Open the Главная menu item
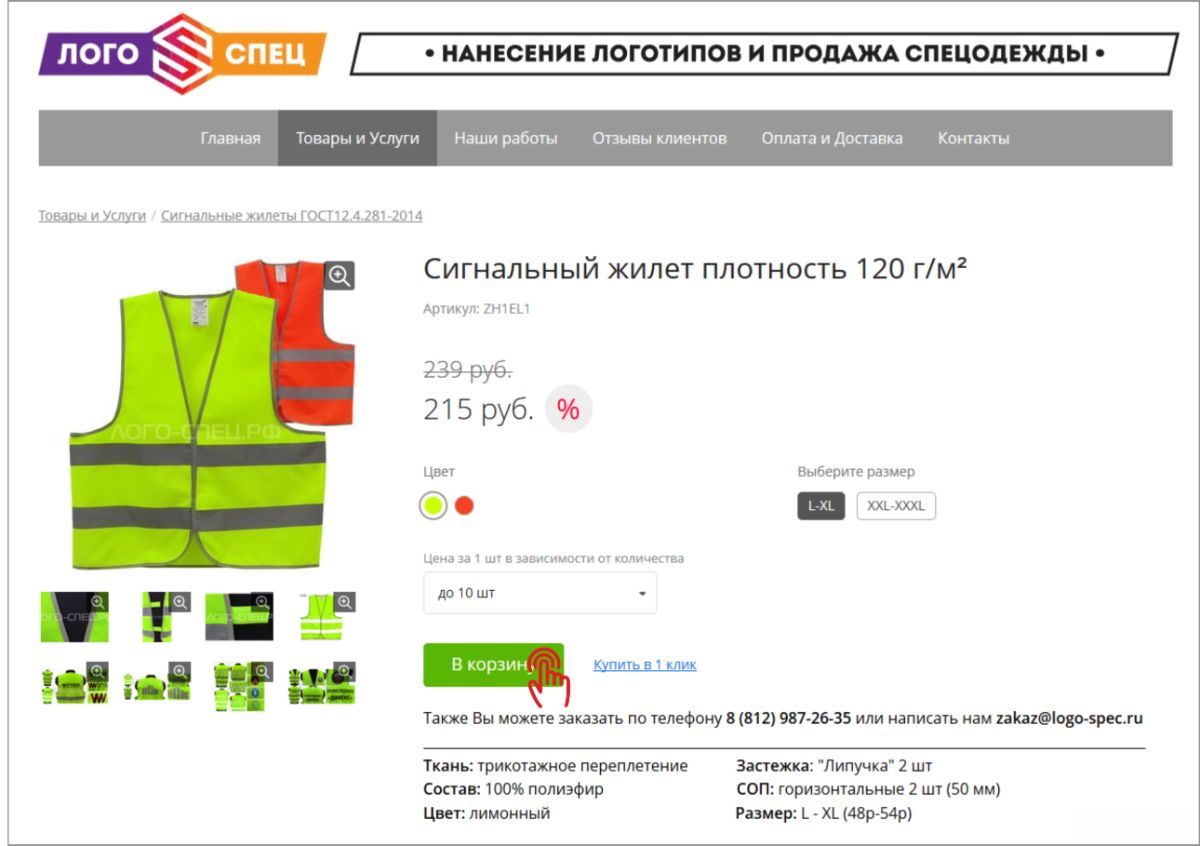This screenshot has width=1200, height=846. (230, 138)
